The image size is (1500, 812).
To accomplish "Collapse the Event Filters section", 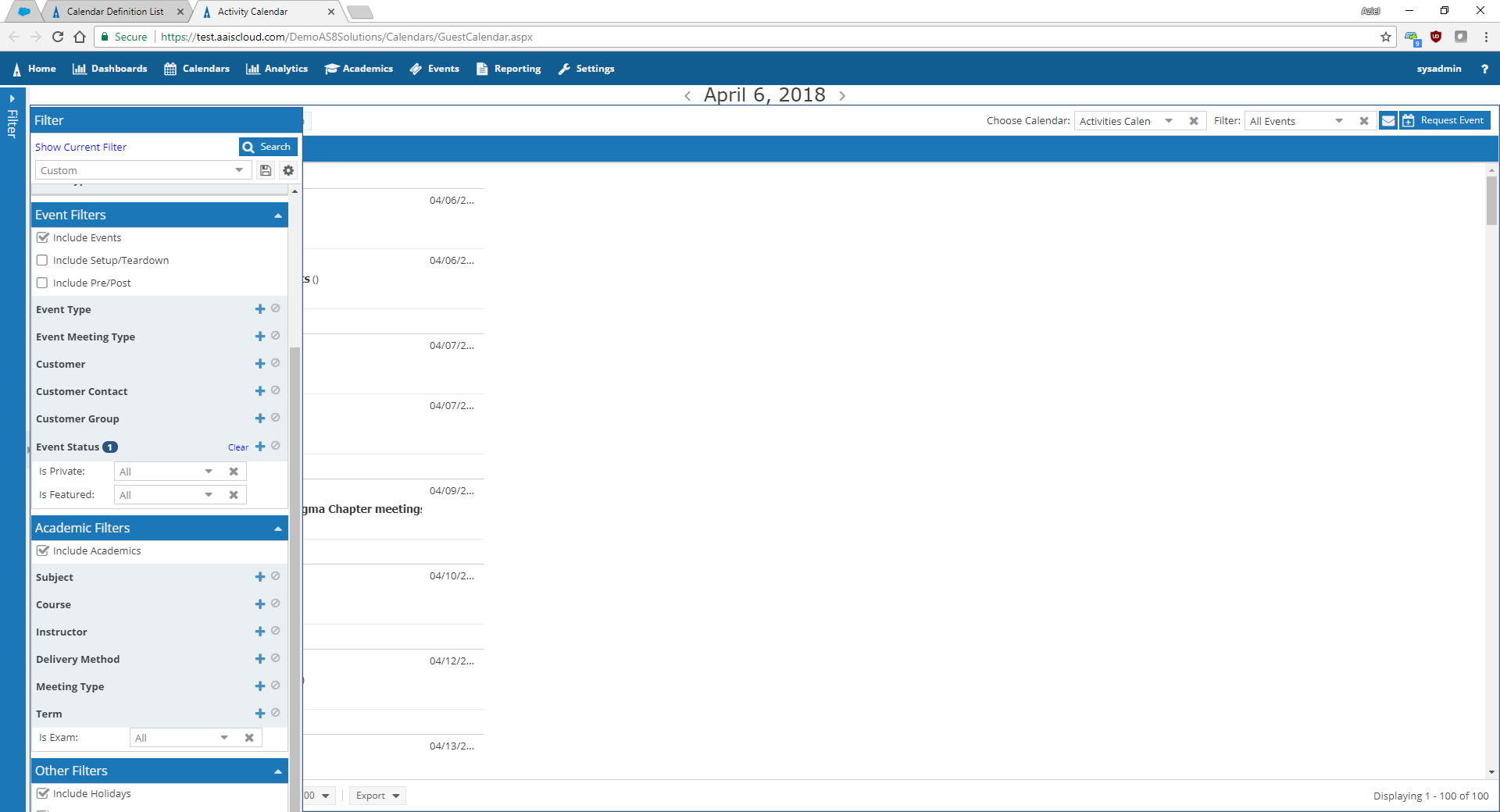I will [277, 215].
